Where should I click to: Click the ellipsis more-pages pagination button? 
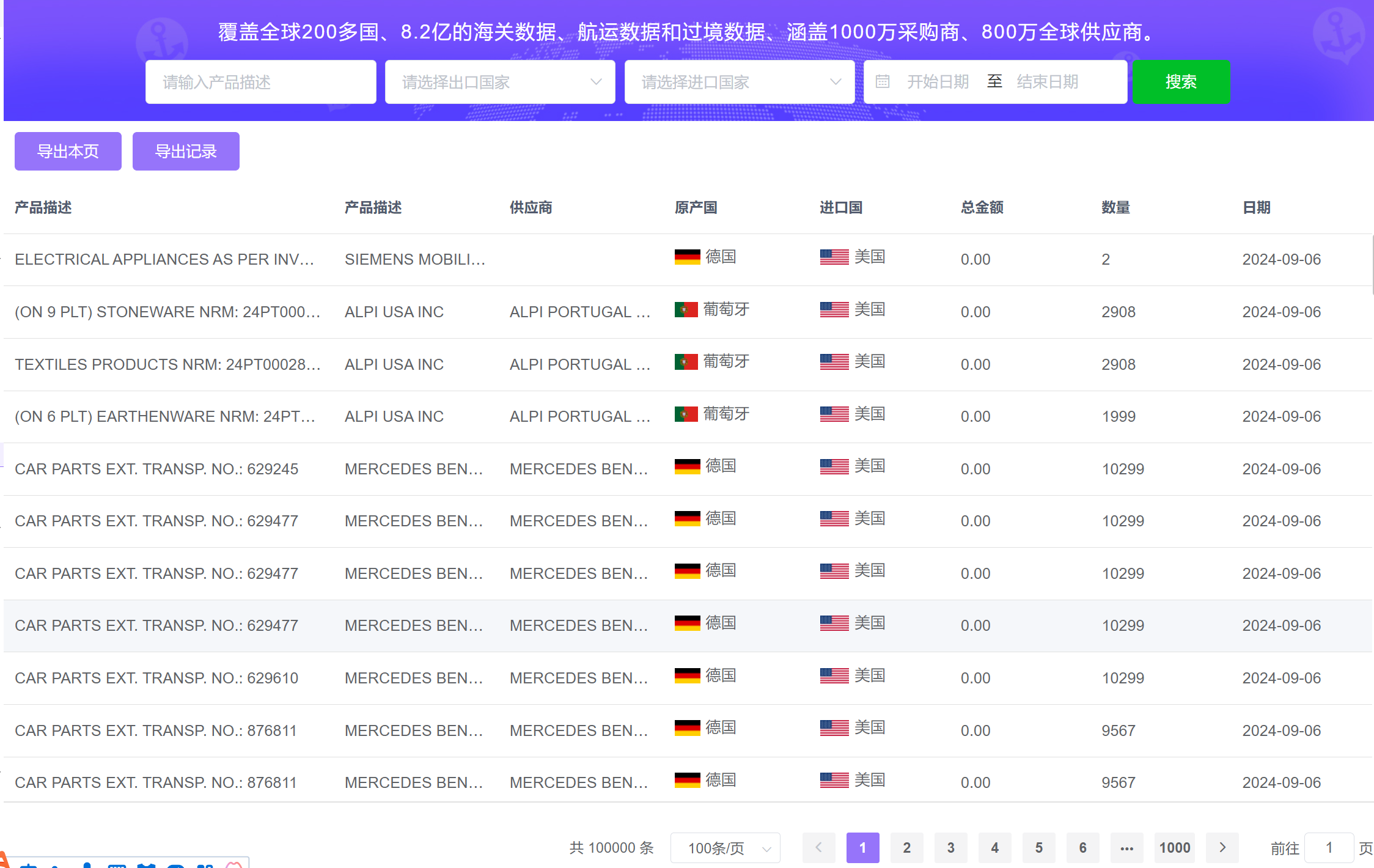click(1127, 848)
